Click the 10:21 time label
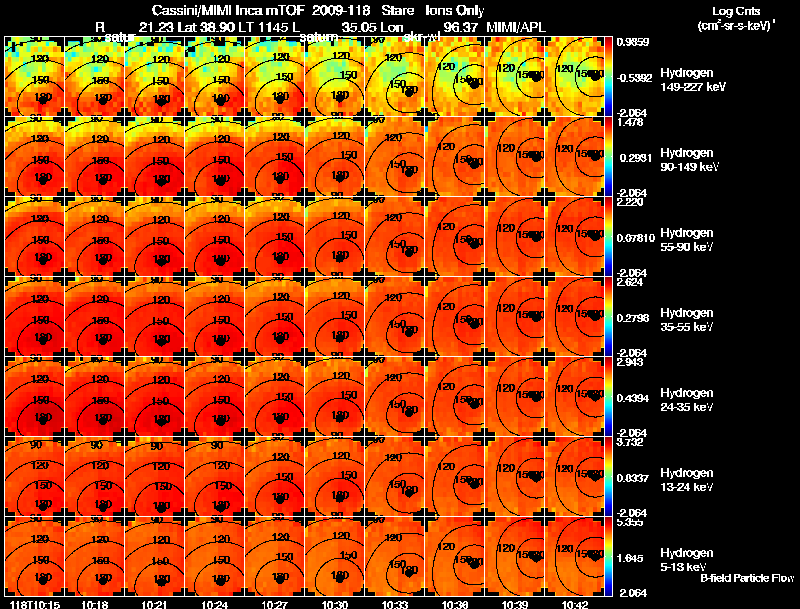Viewport: 800px width, 609px height. 154,604
